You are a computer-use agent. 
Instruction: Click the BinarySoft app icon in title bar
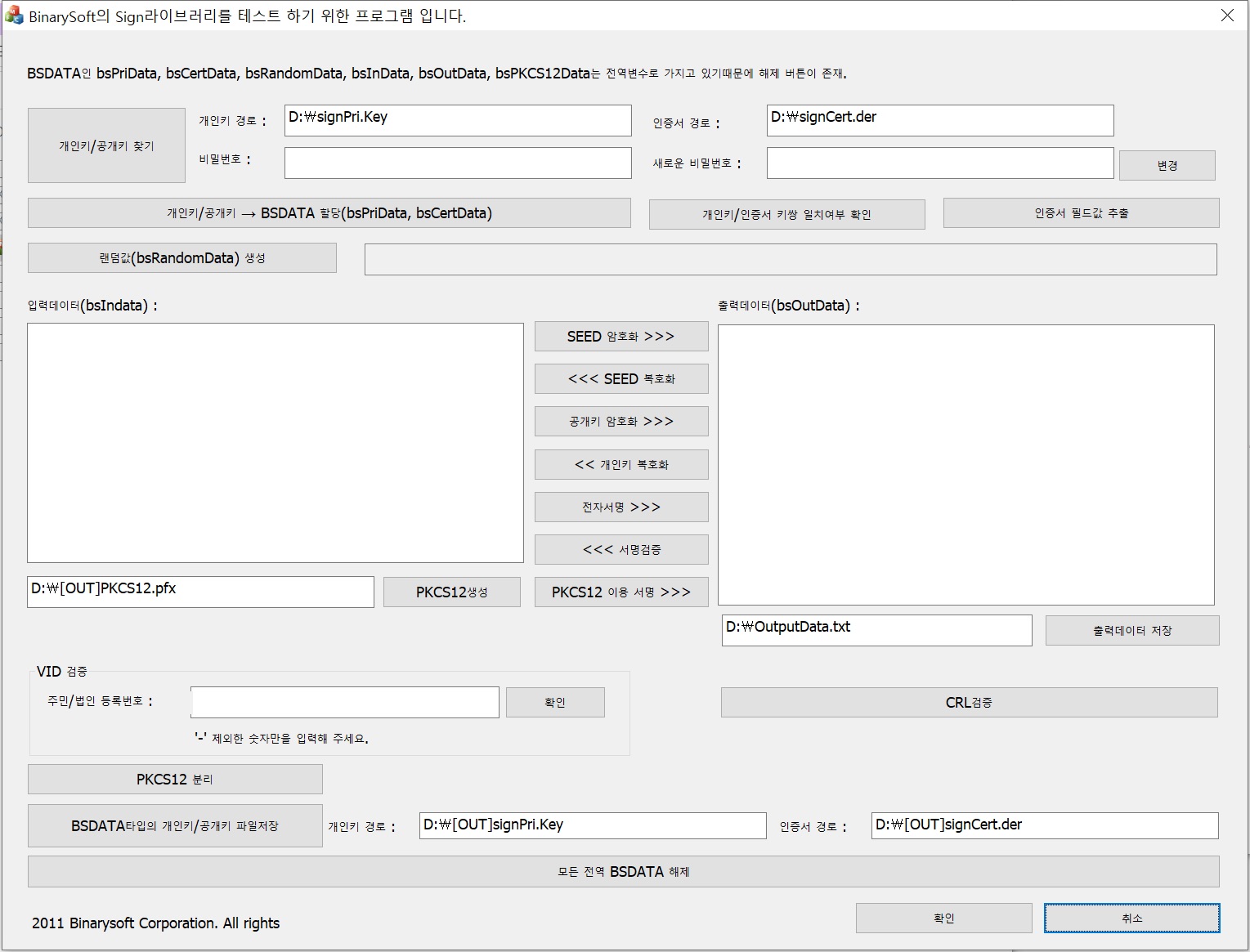(14, 16)
